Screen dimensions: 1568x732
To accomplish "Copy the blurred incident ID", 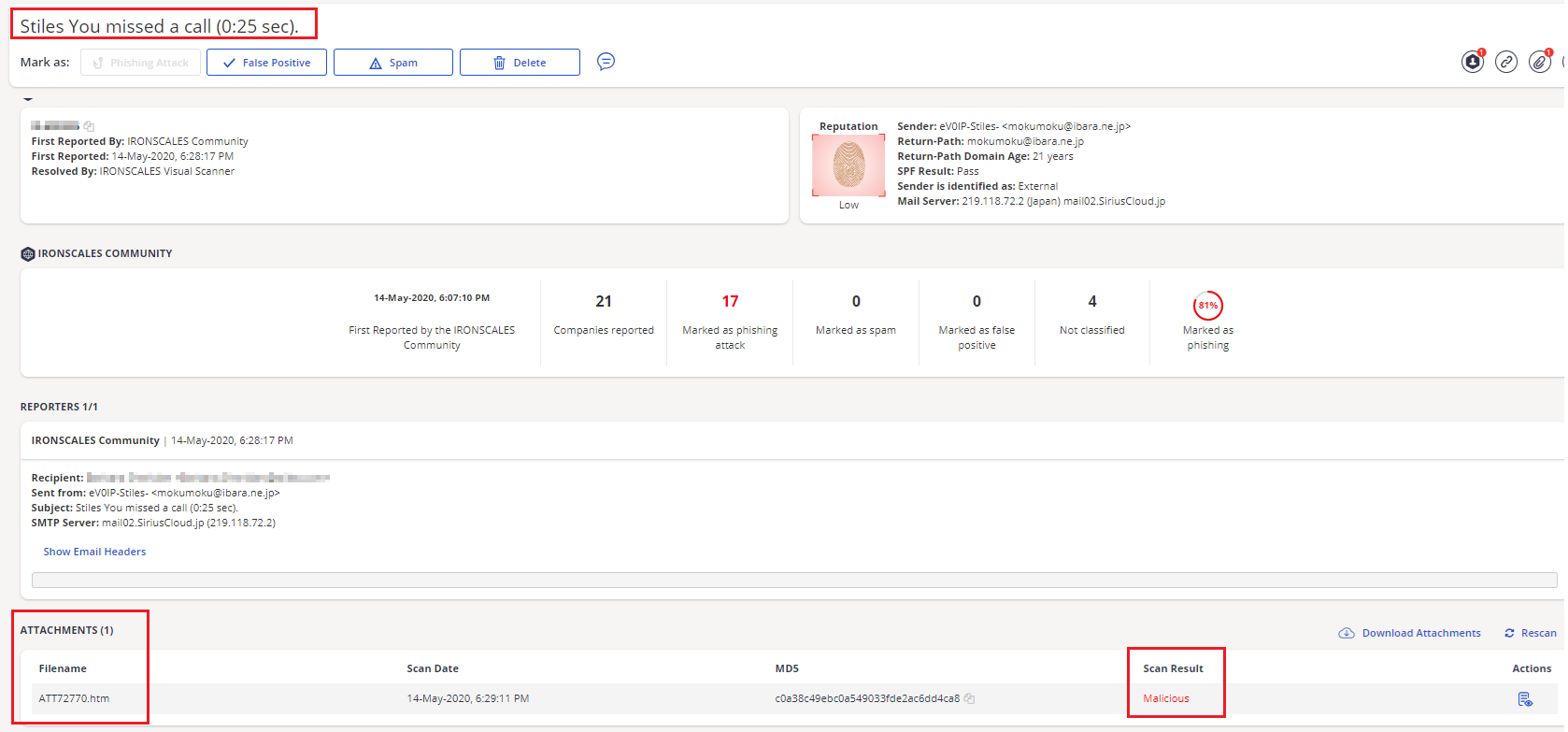I will (89, 125).
